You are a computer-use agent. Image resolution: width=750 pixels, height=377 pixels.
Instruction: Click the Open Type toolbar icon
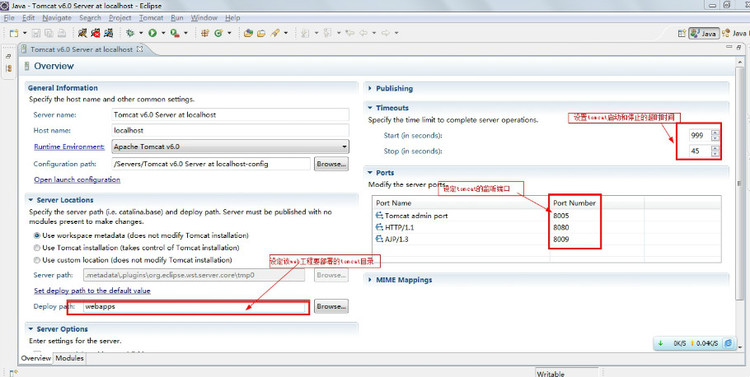248,33
